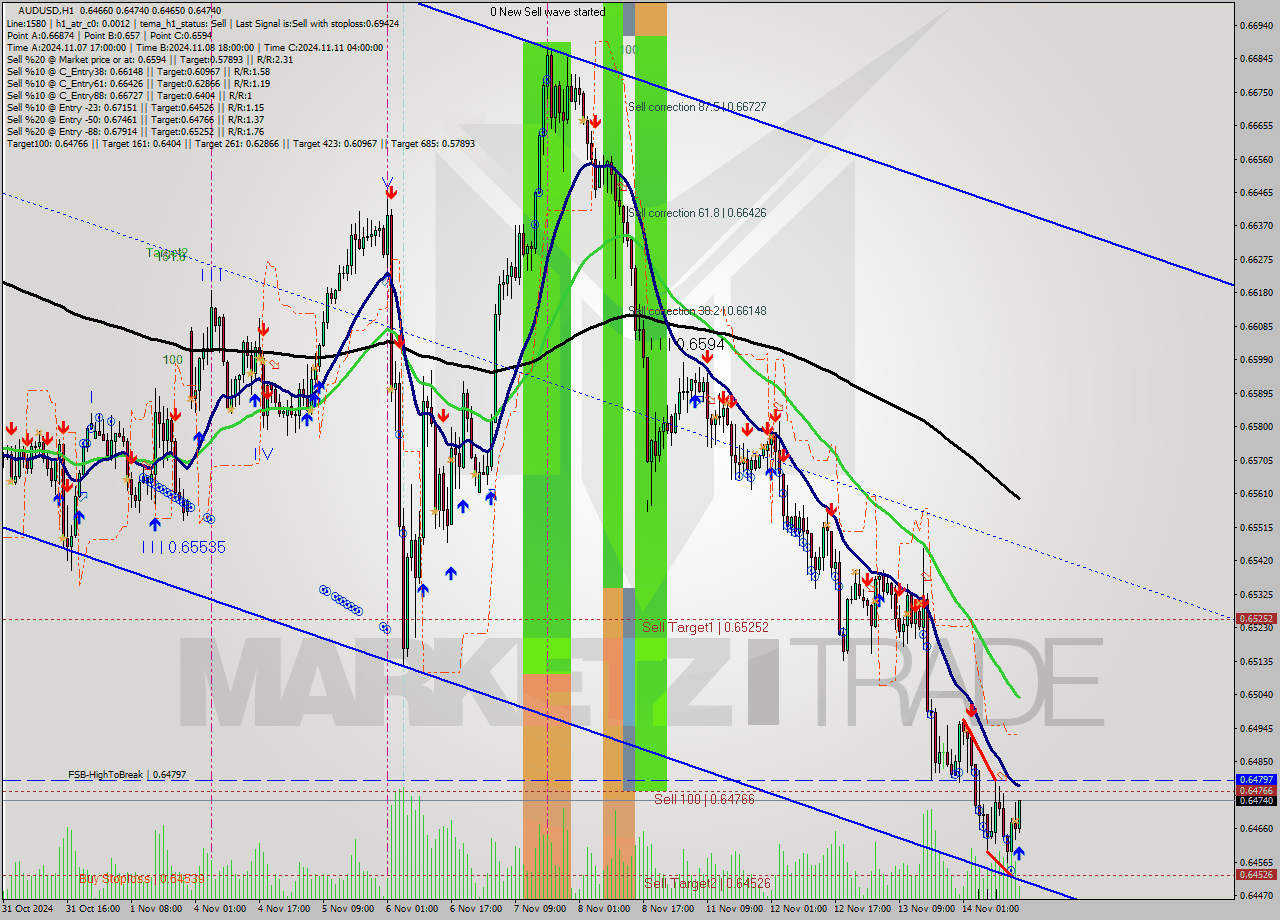Click the blue 0.64797 price tag on axis

tap(1256, 779)
